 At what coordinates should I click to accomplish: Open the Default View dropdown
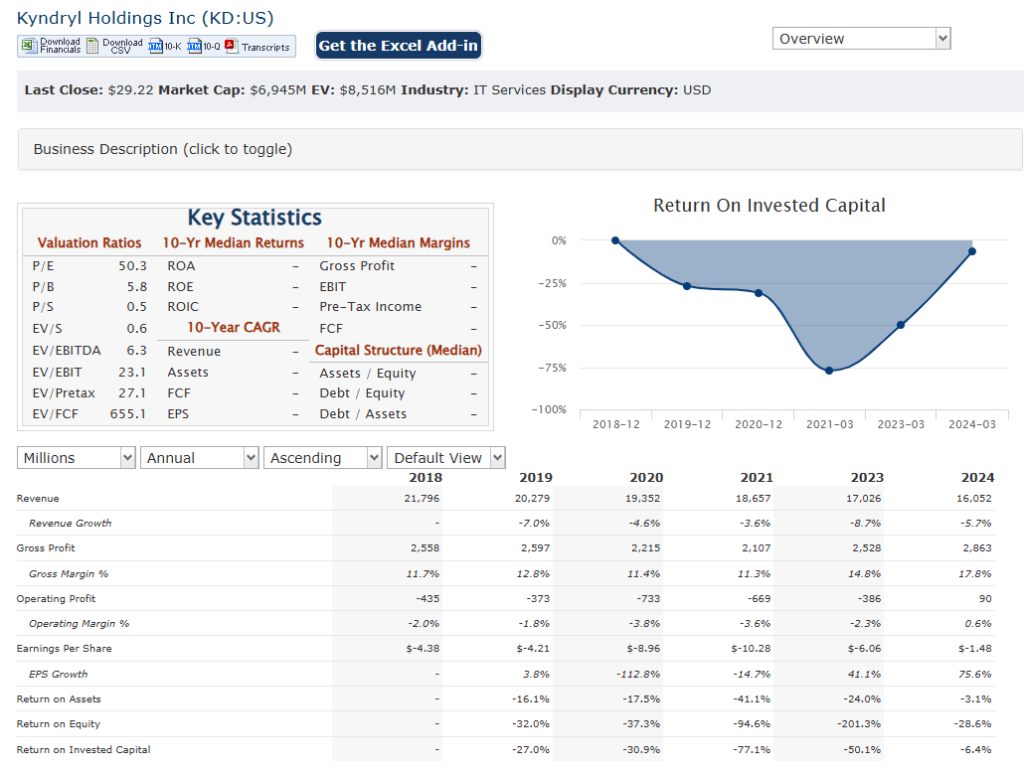[x=446, y=458]
